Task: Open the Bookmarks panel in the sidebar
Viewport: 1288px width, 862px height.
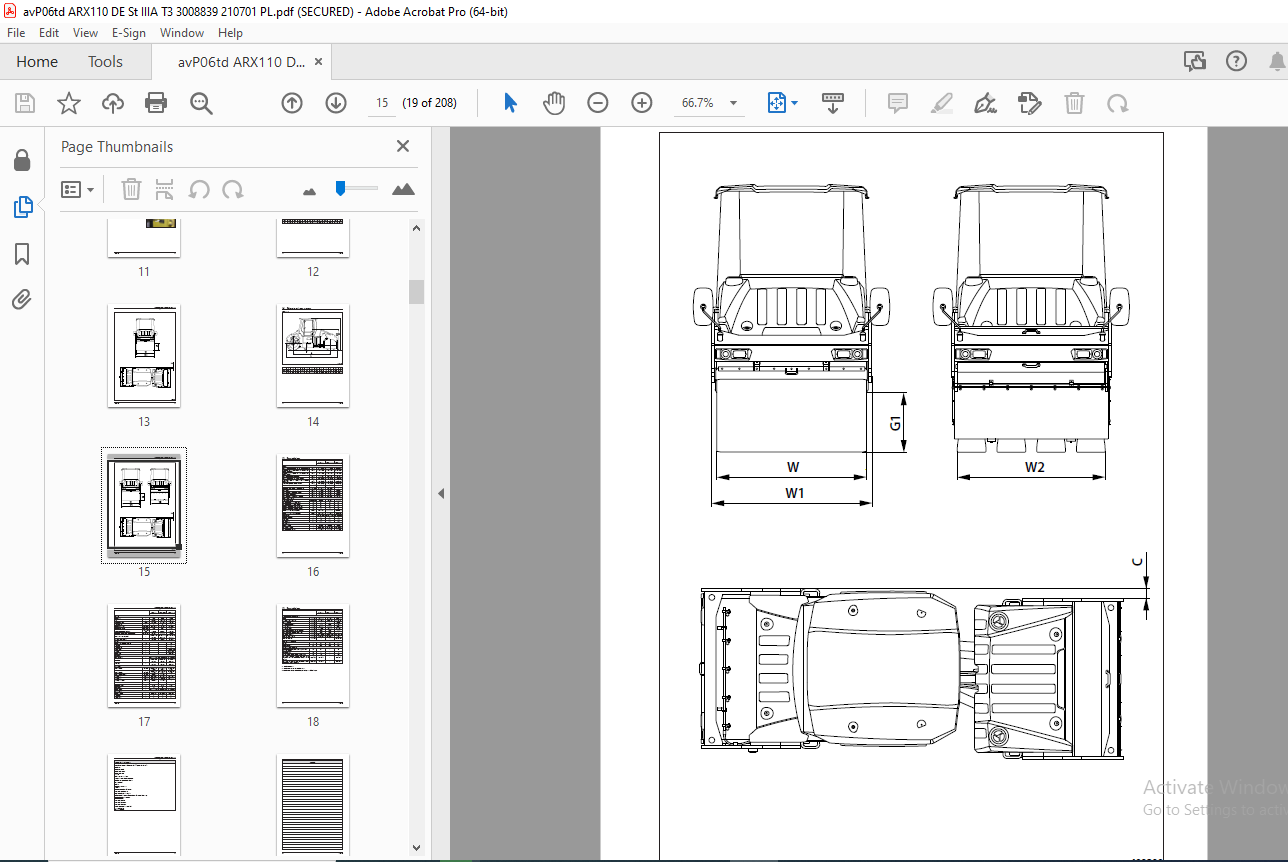Action: pyautogui.click(x=22, y=254)
